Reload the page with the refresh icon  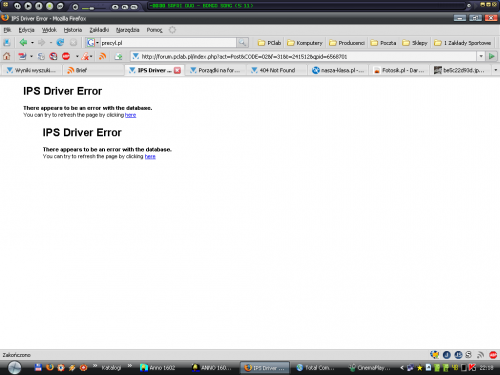pos(60,42)
